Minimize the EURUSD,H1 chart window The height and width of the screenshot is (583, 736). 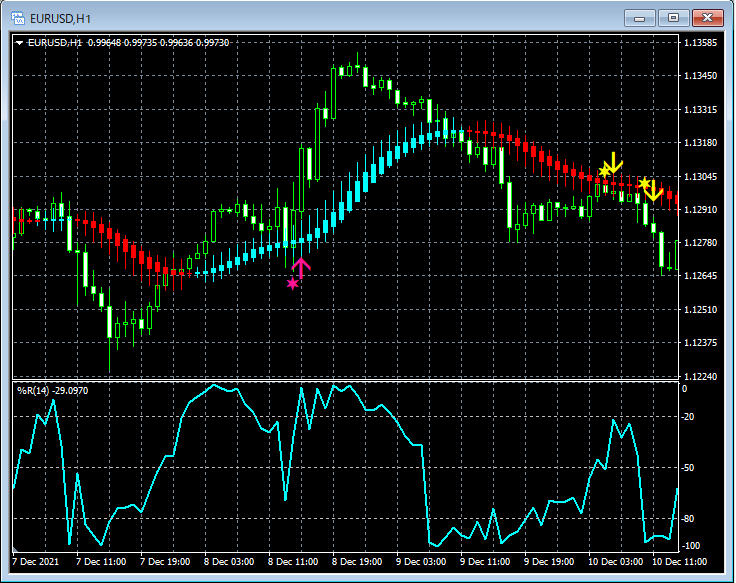[x=639, y=18]
